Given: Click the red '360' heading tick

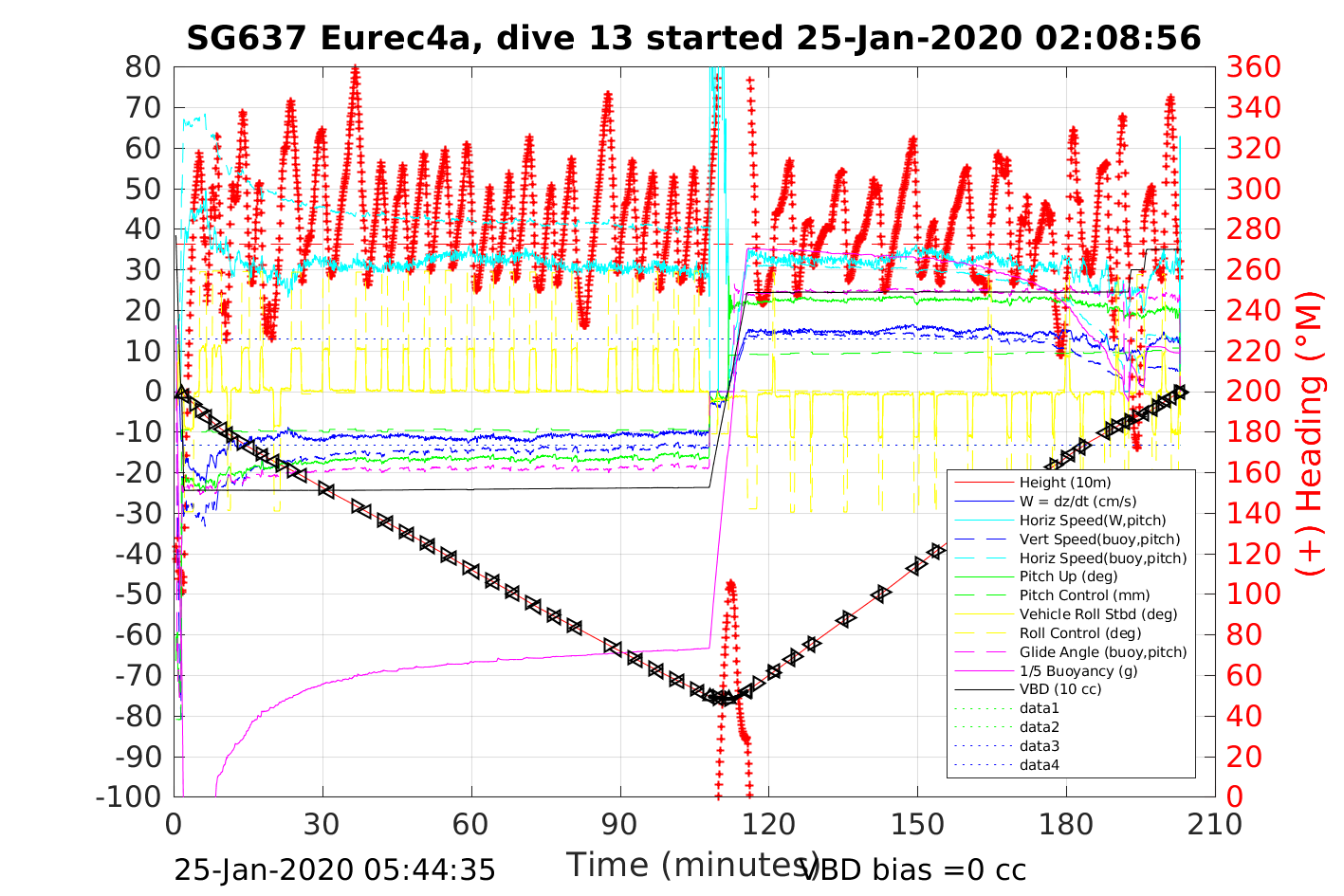Looking at the screenshot, I should pos(1254,67).
